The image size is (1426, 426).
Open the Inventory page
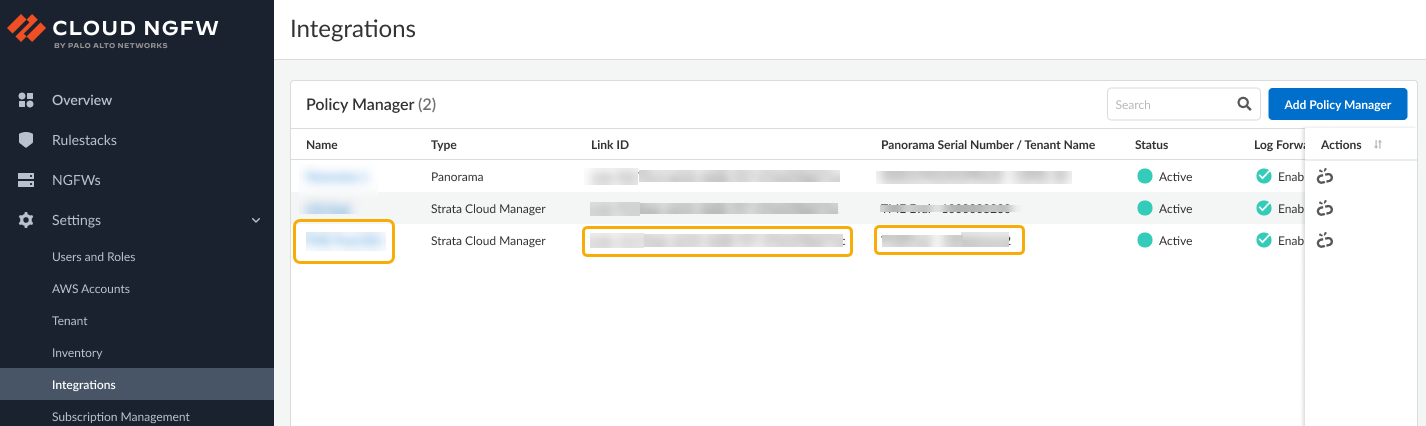click(x=77, y=353)
